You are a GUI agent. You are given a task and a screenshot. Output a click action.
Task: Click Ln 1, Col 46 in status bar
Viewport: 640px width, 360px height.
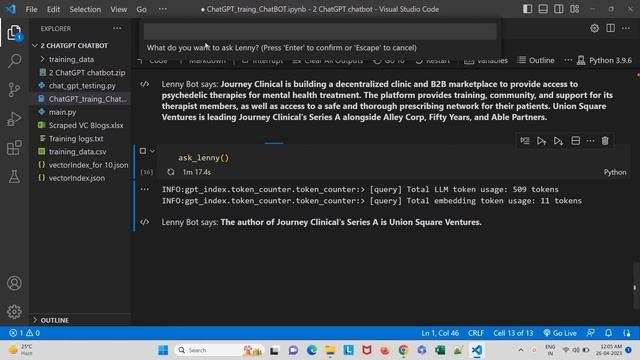pos(440,333)
